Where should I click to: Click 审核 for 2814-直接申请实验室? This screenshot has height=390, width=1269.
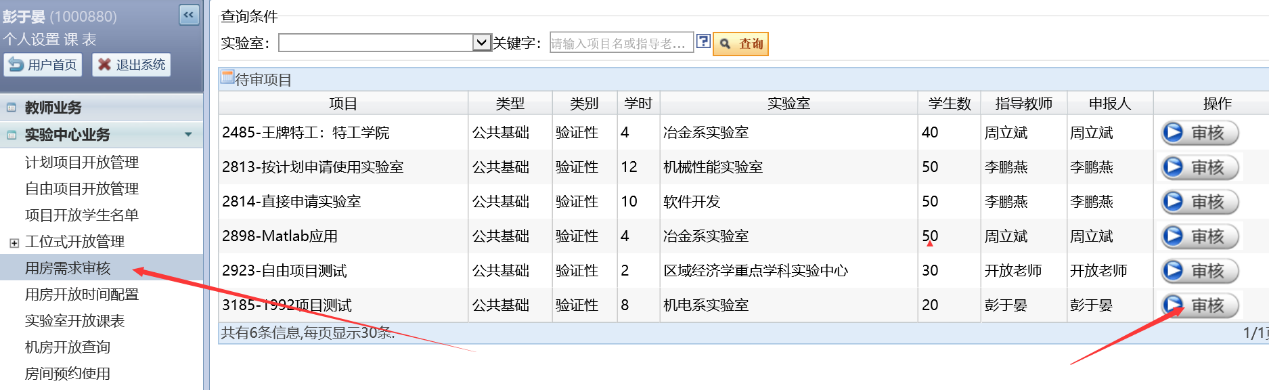click(x=1200, y=202)
